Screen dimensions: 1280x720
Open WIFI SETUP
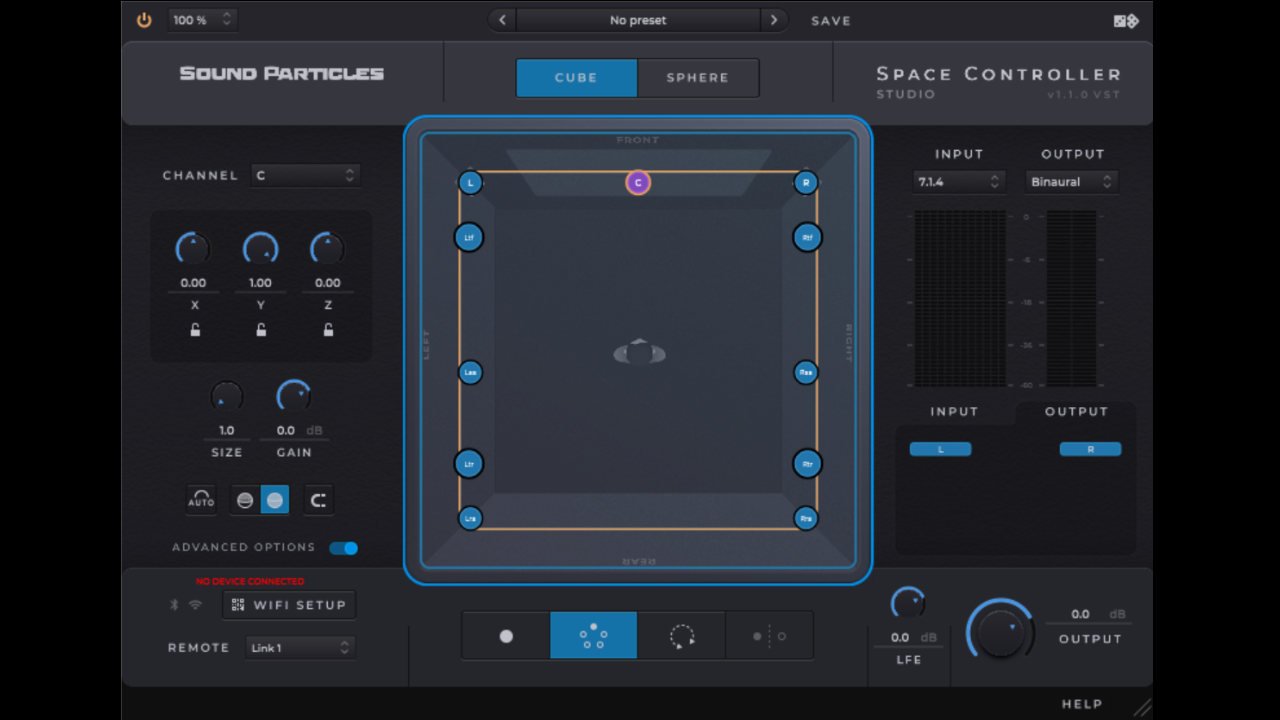click(x=288, y=604)
